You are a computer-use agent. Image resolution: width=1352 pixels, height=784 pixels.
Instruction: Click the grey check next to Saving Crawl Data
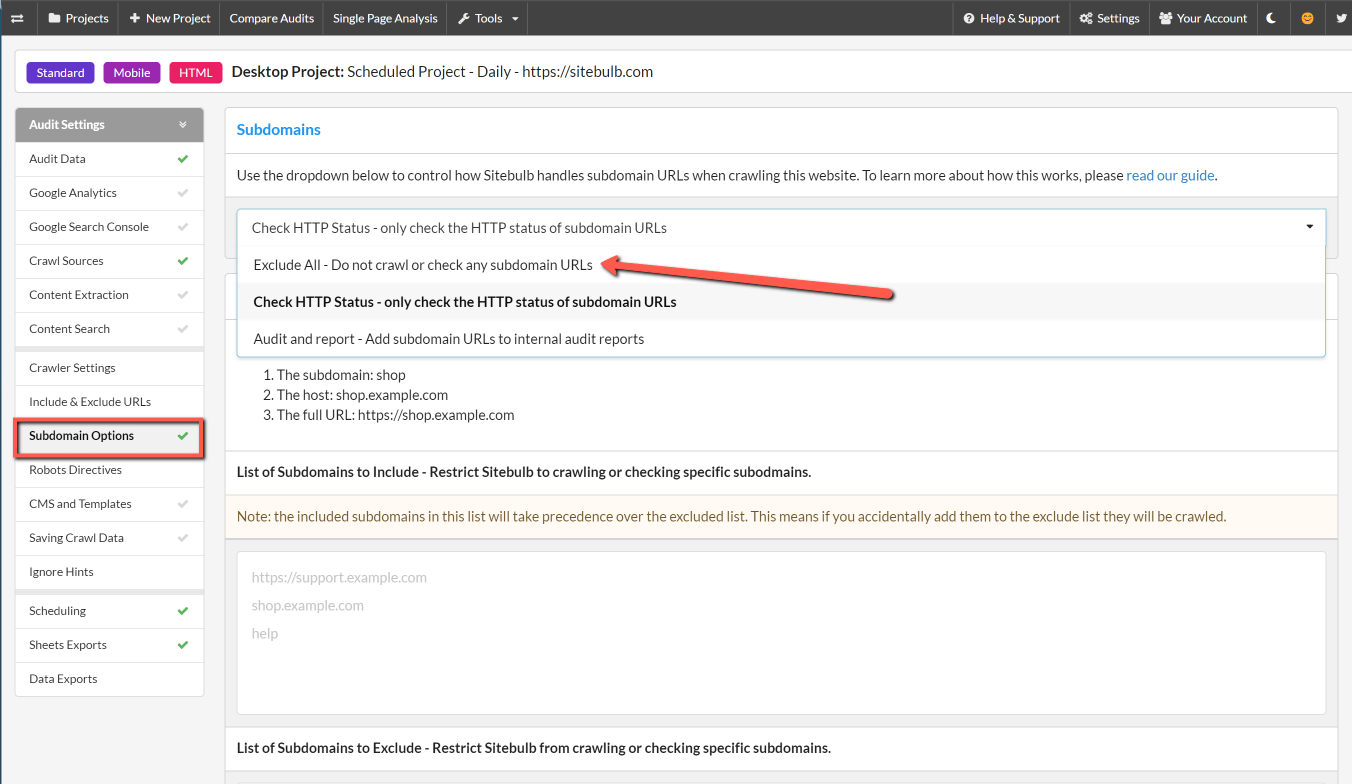(182, 538)
